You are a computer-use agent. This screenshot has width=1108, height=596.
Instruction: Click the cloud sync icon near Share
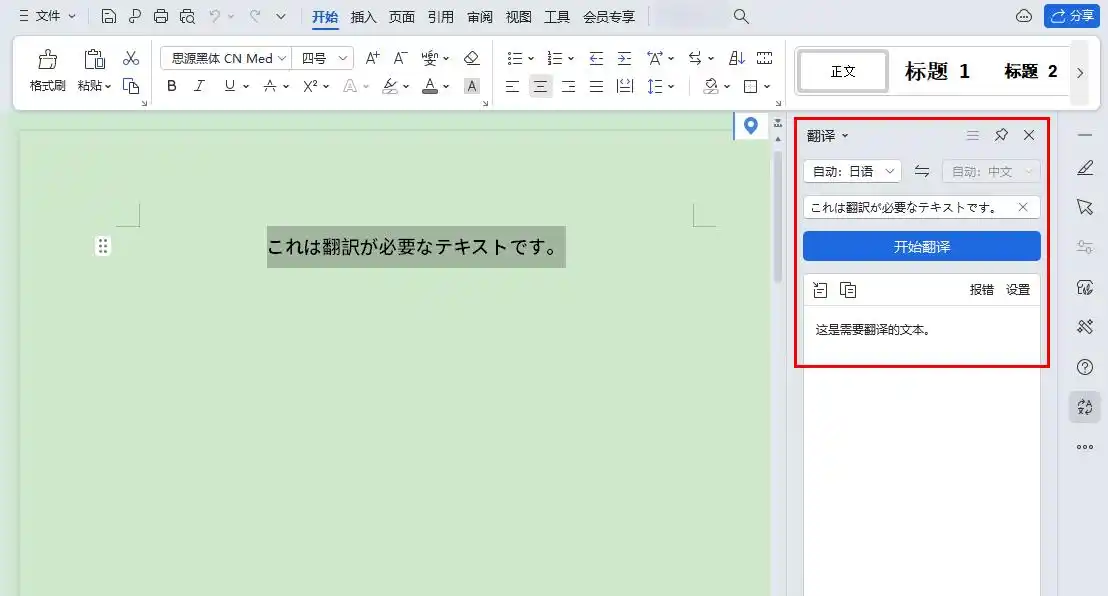(x=1024, y=16)
